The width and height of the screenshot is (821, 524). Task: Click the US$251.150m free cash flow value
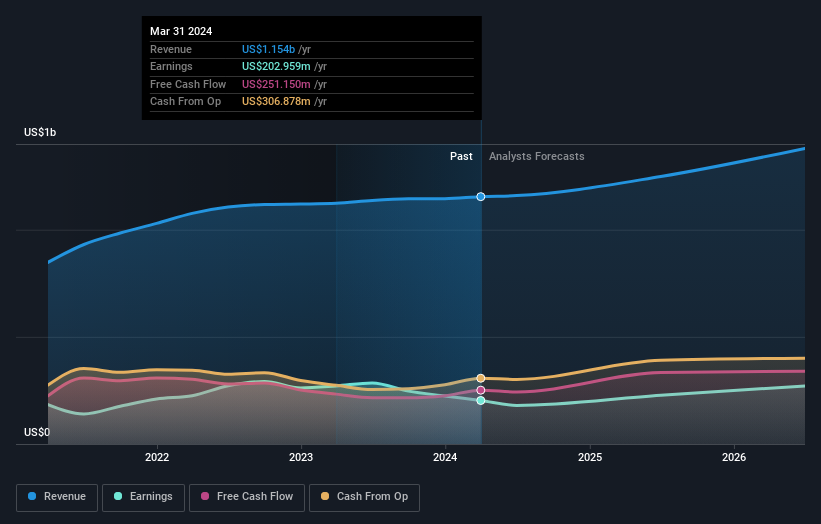coord(276,84)
